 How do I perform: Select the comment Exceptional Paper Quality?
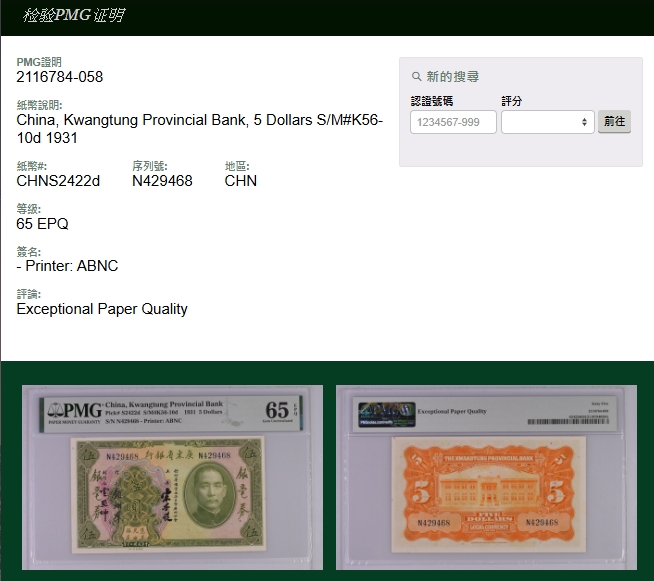click(x=102, y=309)
